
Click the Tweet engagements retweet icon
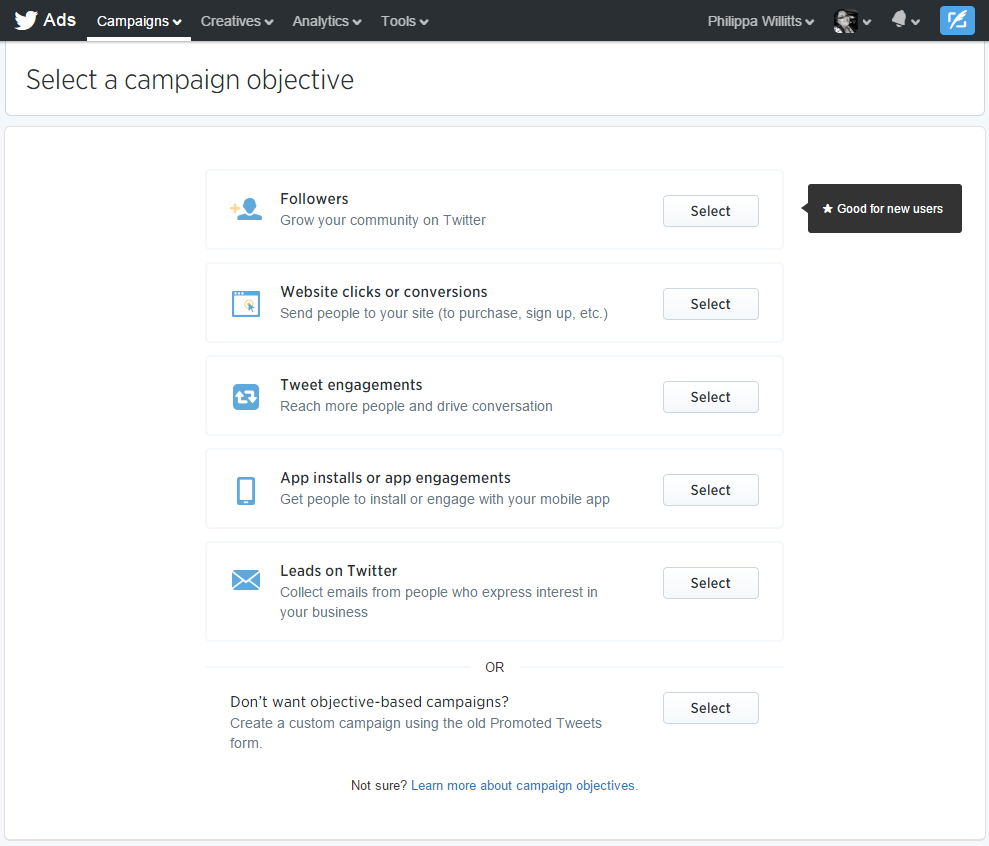click(x=246, y=397)
